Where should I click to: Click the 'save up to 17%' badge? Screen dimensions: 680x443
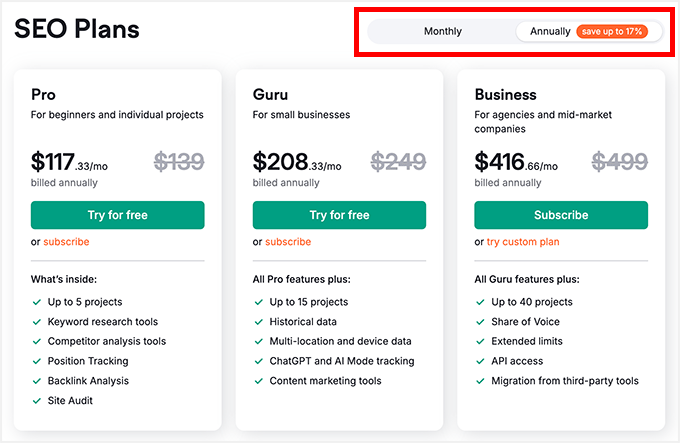pyautogui.click(x=612, y=31)
